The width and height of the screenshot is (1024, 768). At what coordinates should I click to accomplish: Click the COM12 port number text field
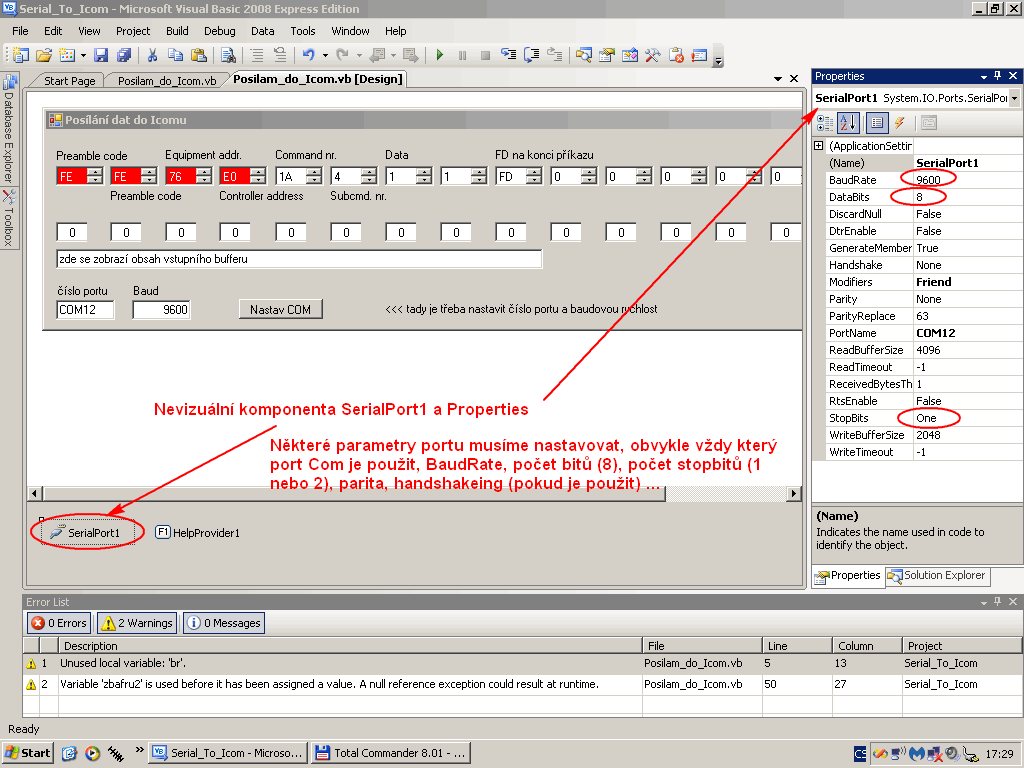coord(85,310)
